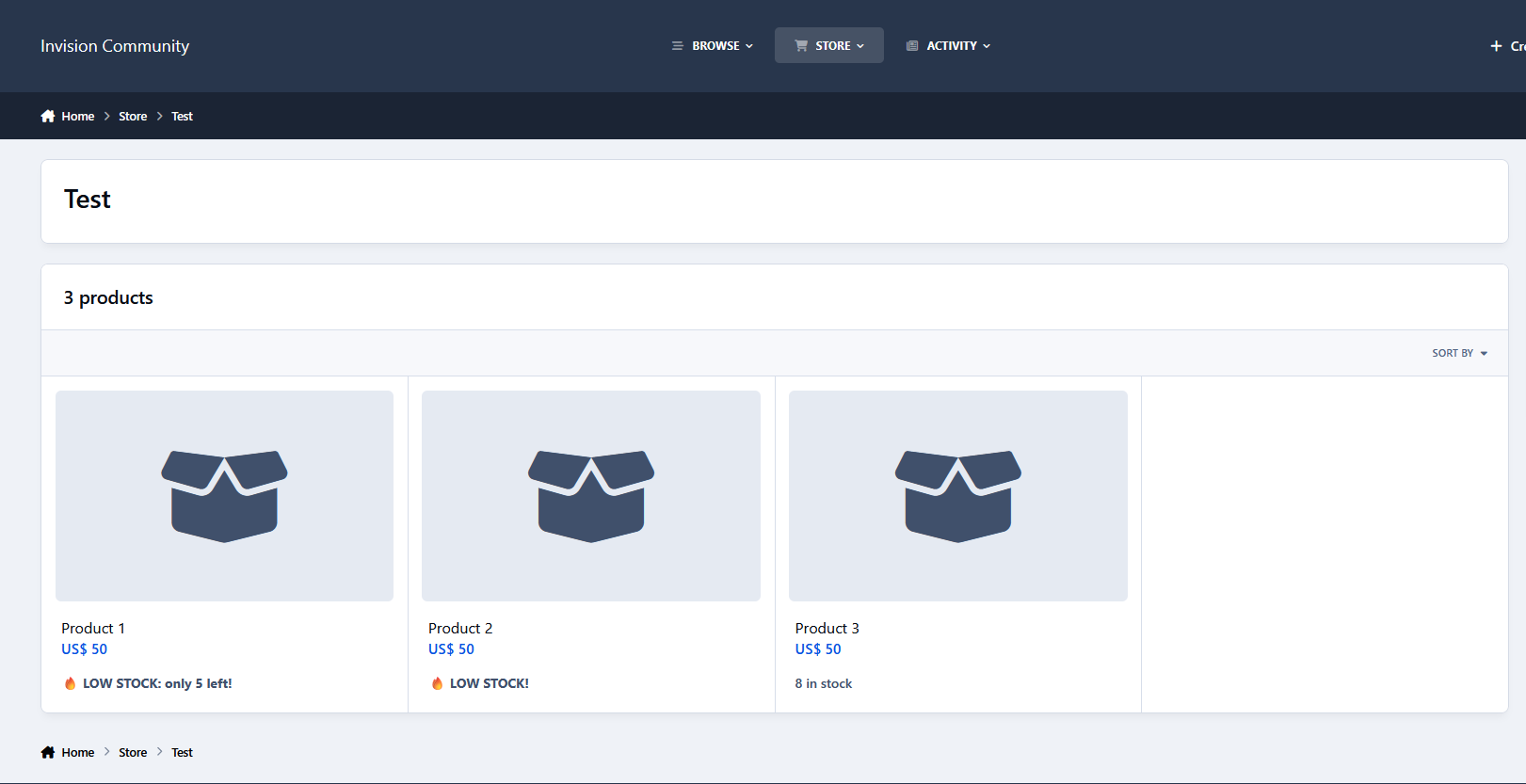The width and height of the screenshot is (1526, 784).
Task: Click the plus Create icon
Action: point(1496,46)
